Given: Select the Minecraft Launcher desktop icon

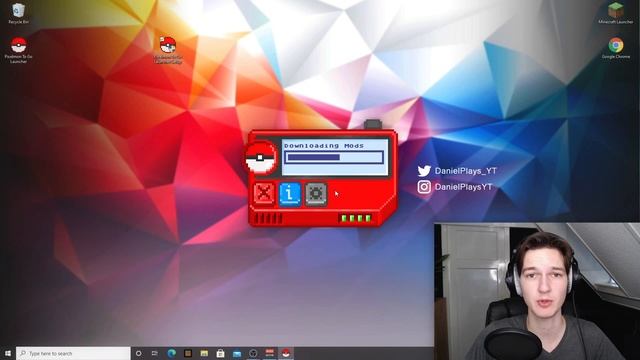Looking at the screenshot, I should (616, 13).
